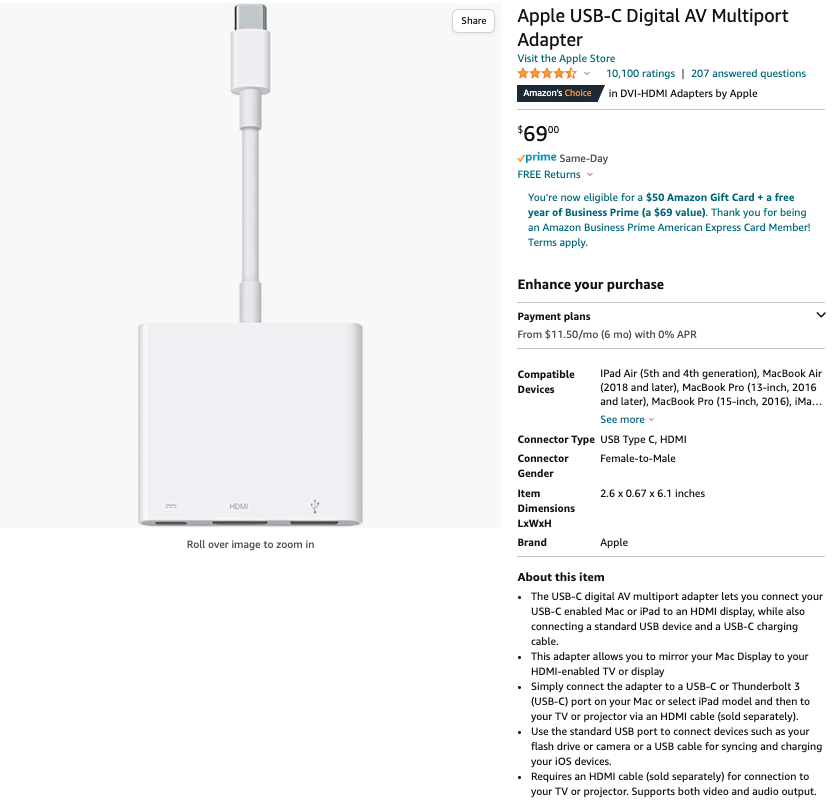Click the $69.00 price
This screenshot has width=840, height=806.
coord(539,134)
